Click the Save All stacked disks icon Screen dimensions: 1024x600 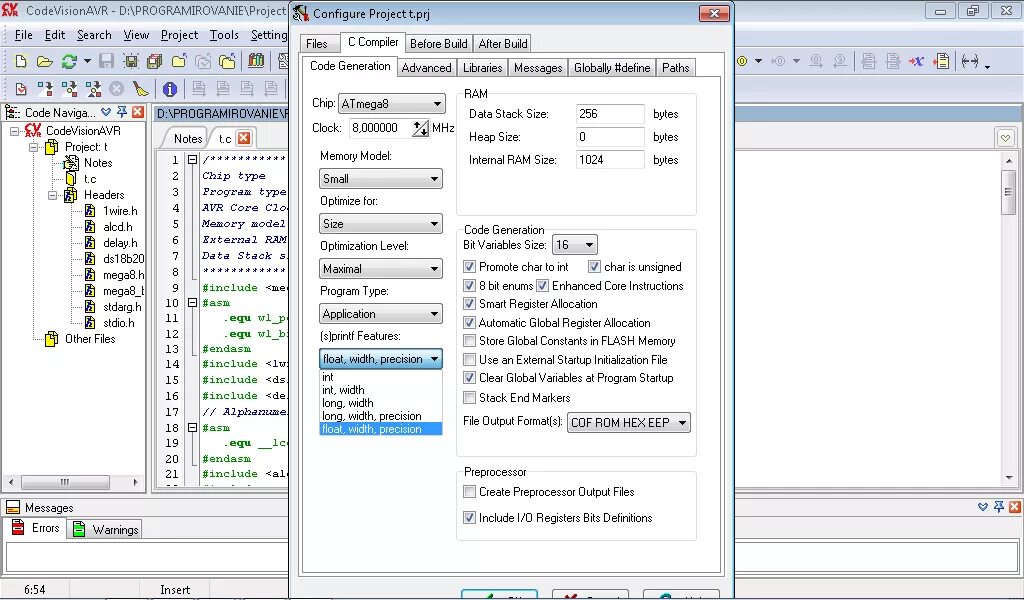[155, 61]
